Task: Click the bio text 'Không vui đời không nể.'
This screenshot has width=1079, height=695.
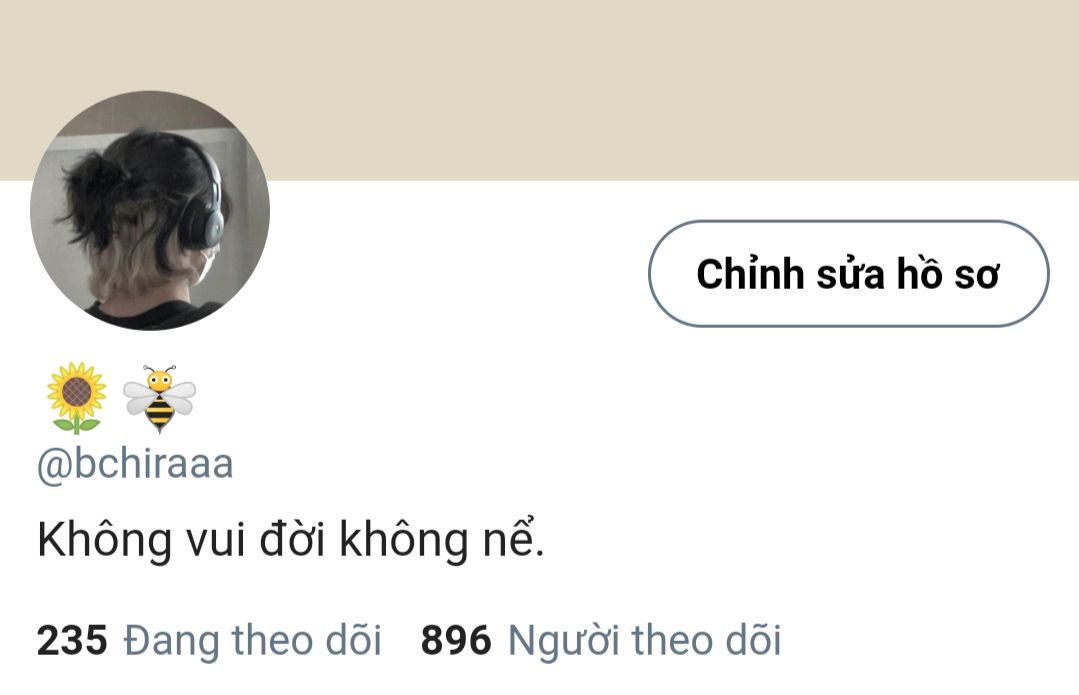Action: [290, 540]
